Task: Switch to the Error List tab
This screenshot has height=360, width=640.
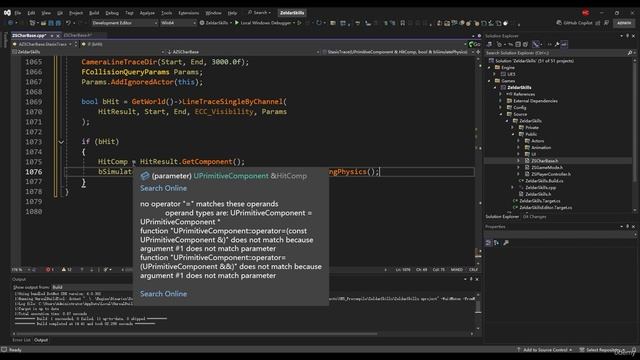Action: [x=21, y=340]
